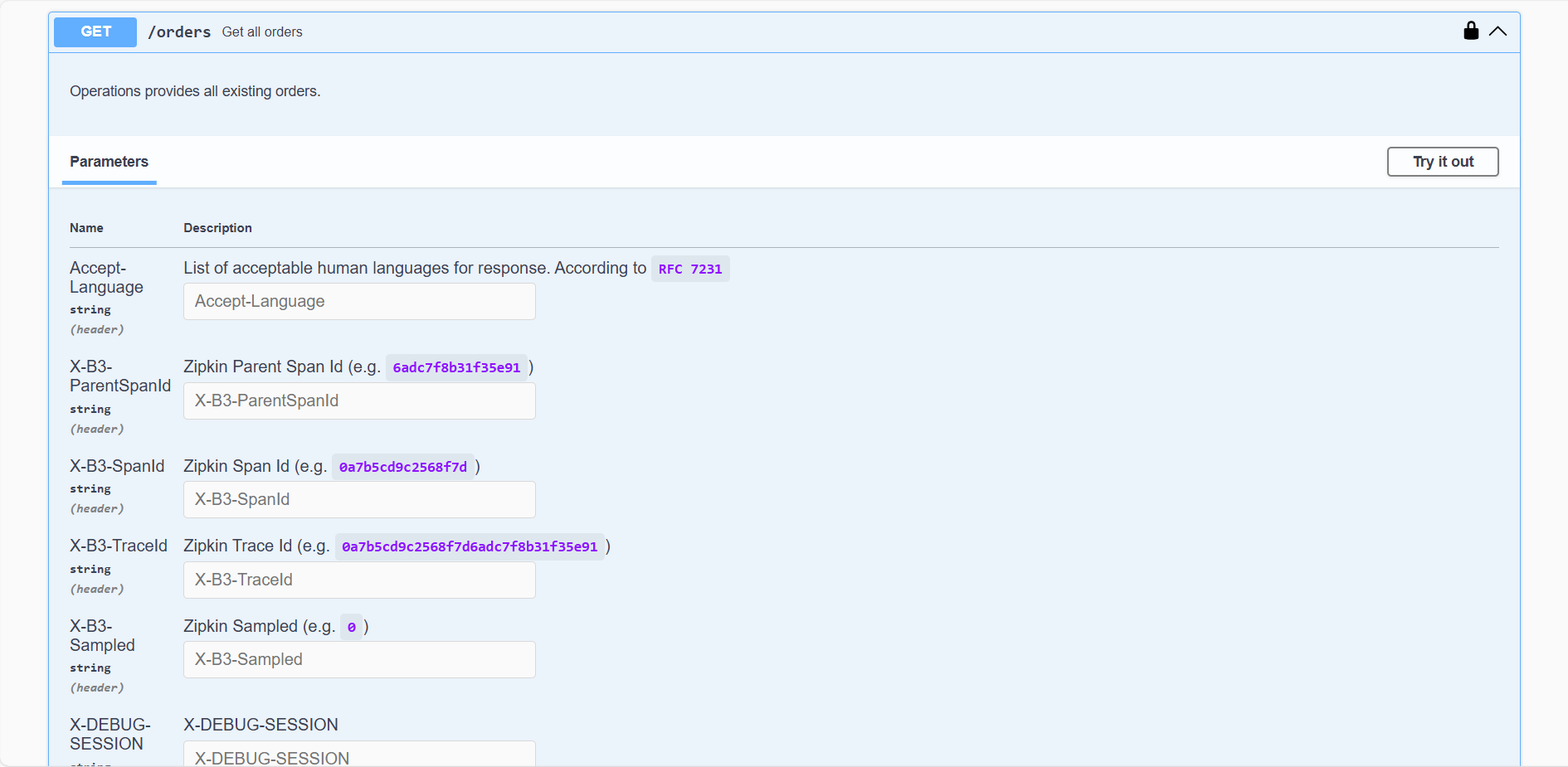Click the Accept-Language input field
The height and width of the screenshot is (767, 1568).
358,301
